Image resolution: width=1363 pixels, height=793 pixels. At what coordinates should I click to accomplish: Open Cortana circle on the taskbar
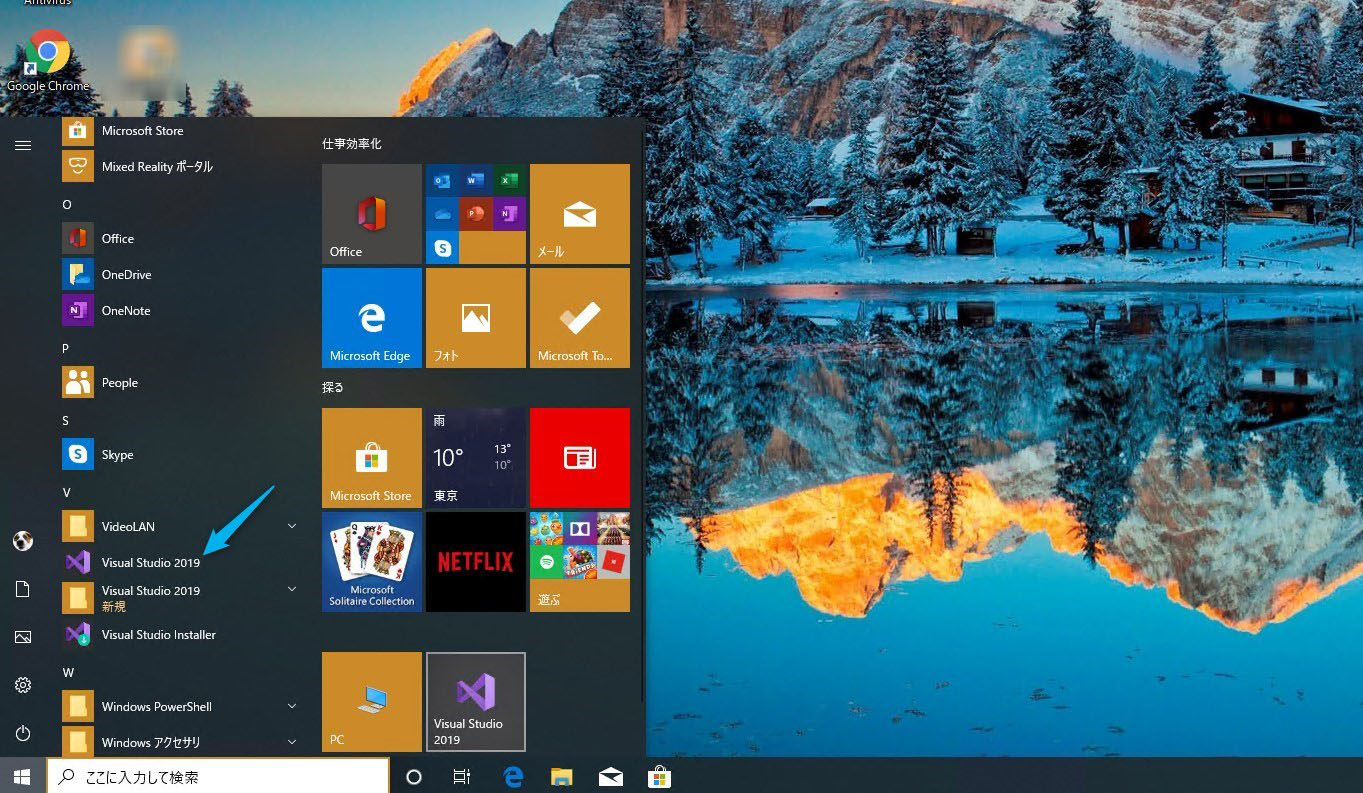click(414, 776)
